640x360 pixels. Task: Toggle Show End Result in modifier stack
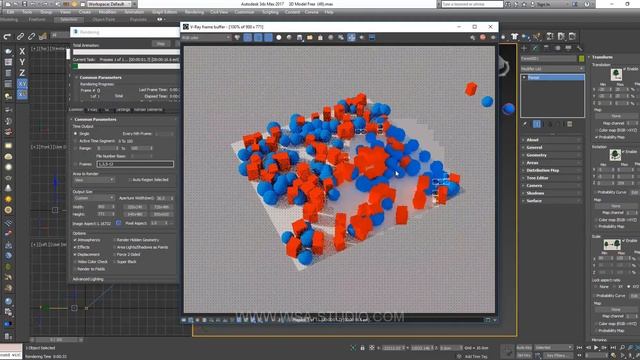point(537,124)
